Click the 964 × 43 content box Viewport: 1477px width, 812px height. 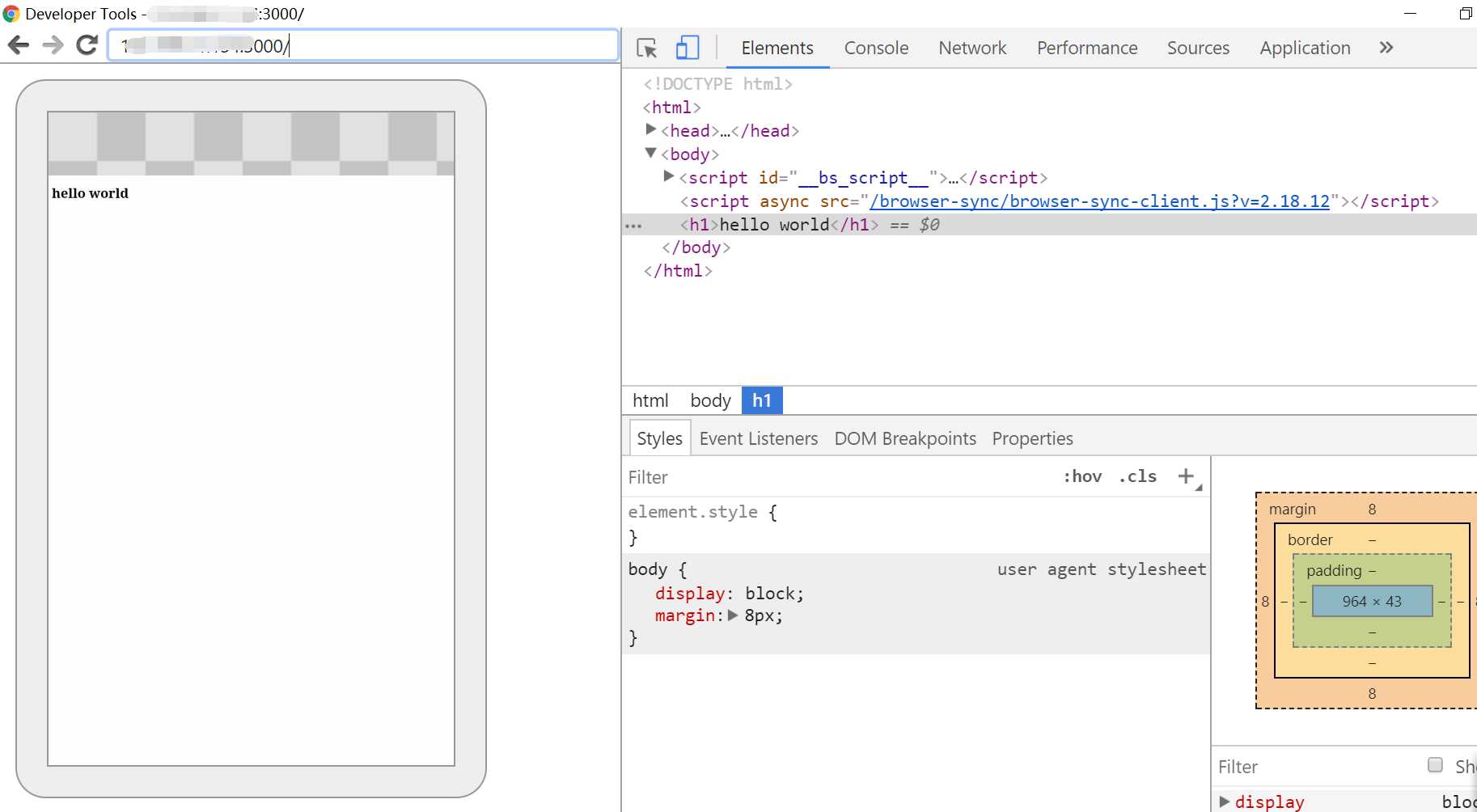(x=1372, y=601)
